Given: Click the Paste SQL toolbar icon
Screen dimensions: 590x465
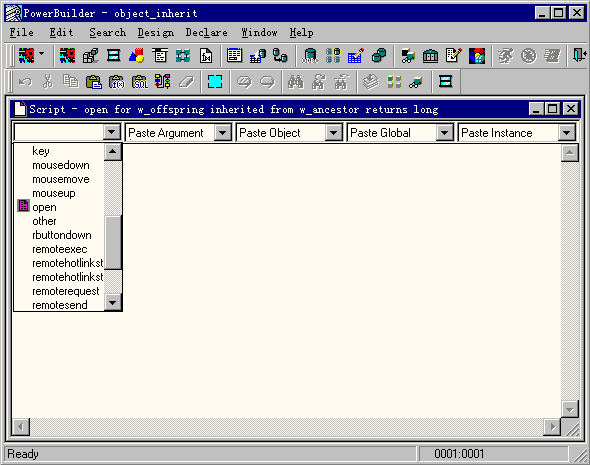Looking at the screenshot, I should tap(140, 82).
